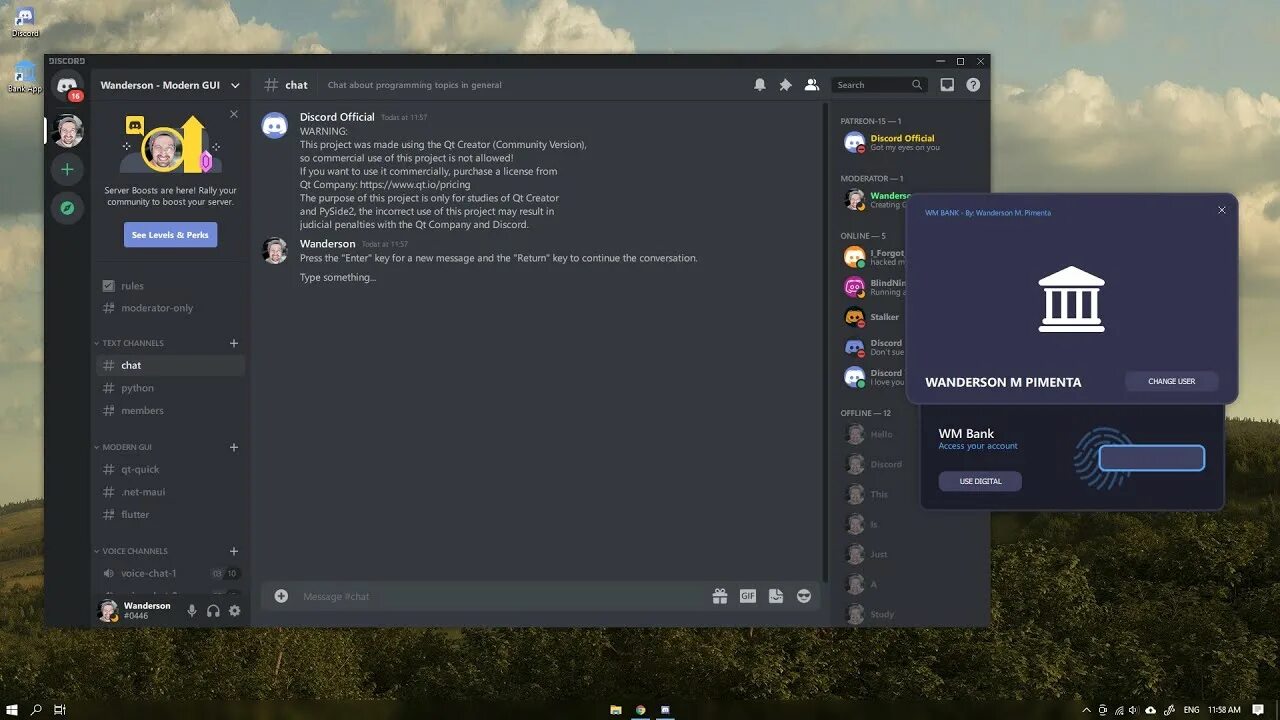Click the chat message area scrollbar
Screen dimensions: 1280x720
pos(825,341)
